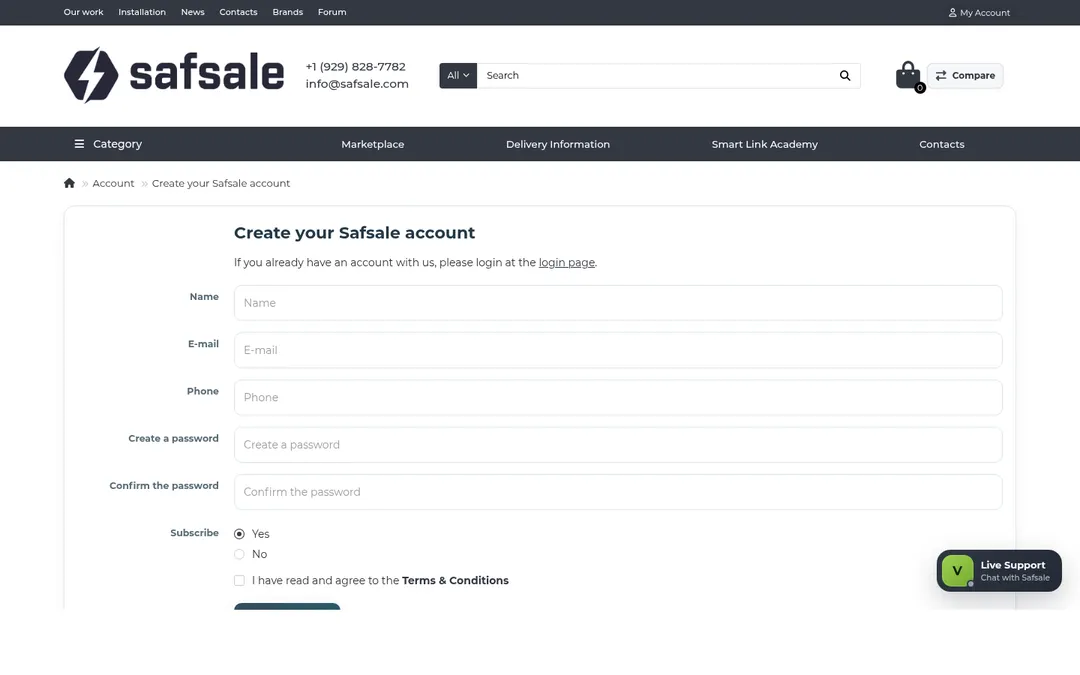Select Yes for Subscribe

239,534
